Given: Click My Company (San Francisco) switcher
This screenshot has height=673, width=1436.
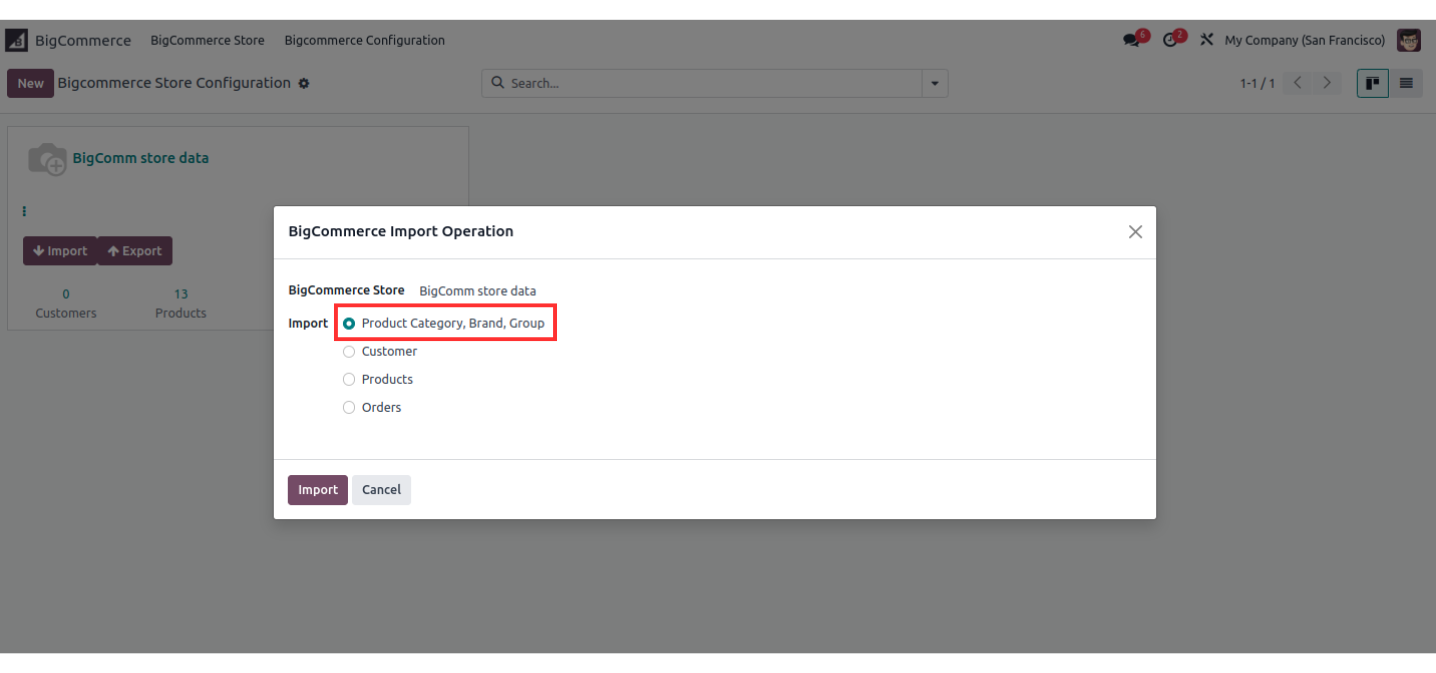Looking at the screenshot, I should point(1305,40).
